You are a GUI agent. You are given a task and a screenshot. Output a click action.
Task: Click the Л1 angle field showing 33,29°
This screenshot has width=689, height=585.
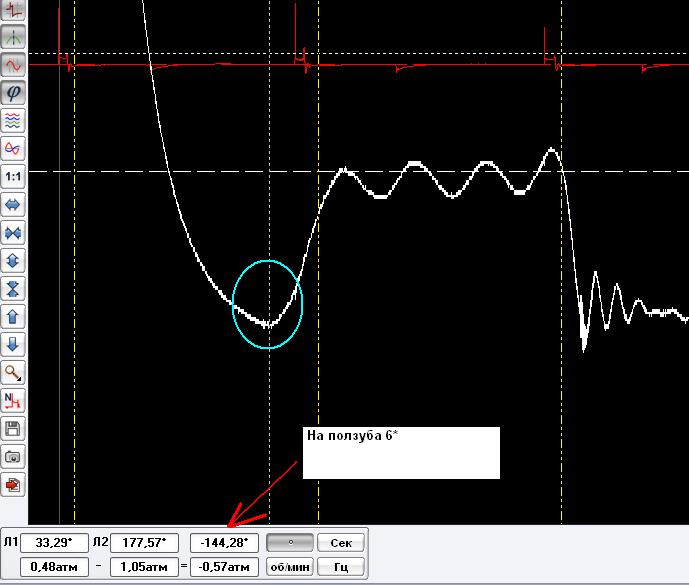54,543
